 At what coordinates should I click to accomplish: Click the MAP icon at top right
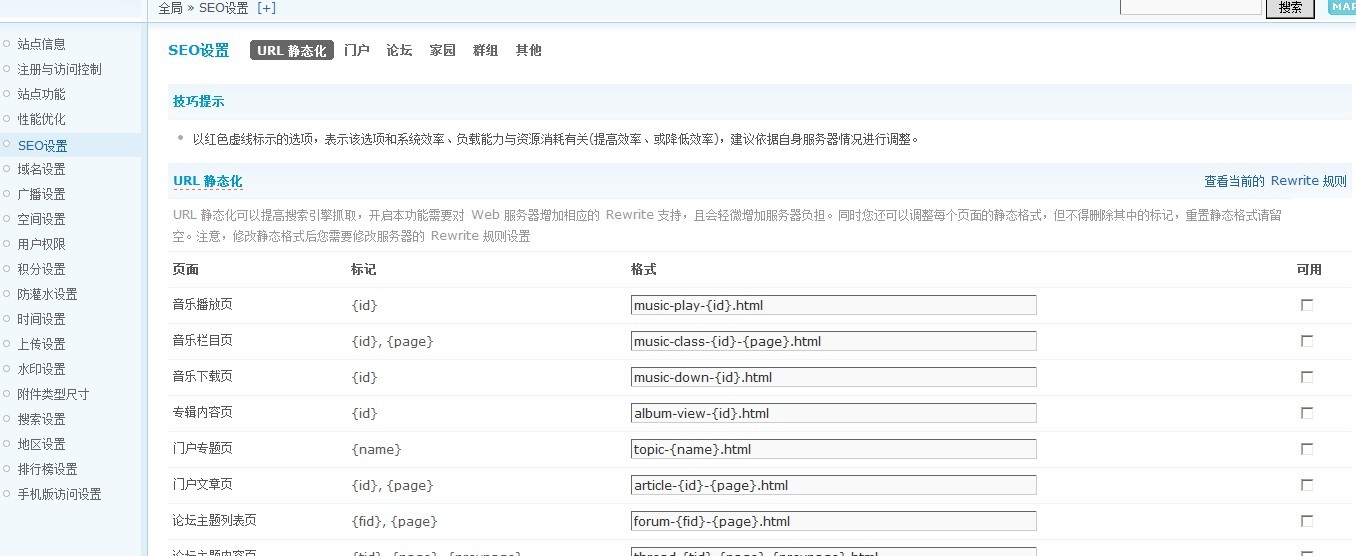(1341, 7)
